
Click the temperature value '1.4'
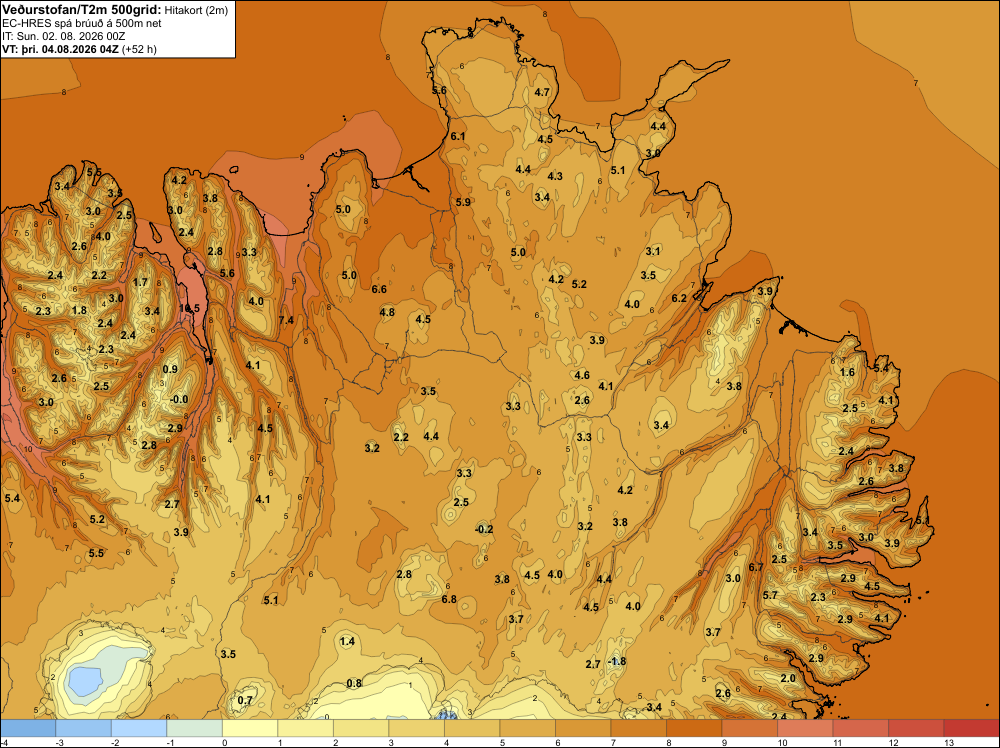[347, 642]
